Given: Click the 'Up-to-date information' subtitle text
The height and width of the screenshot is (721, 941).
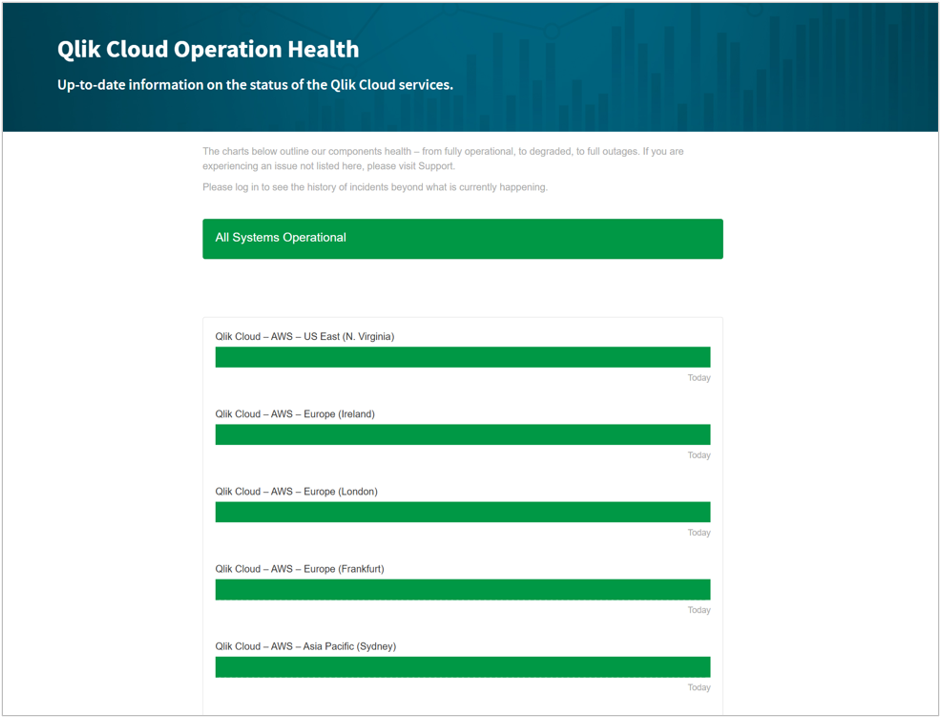Looking at the screenshot, I should click(x=255, y=85).
